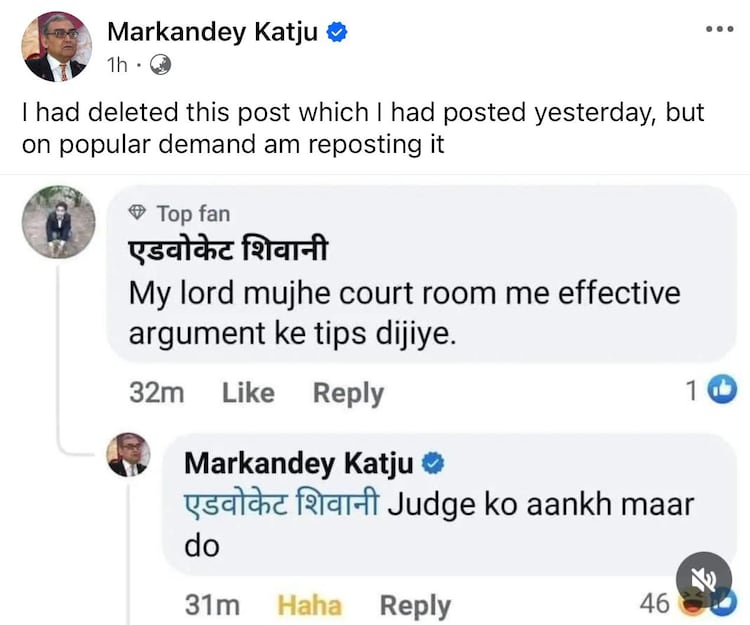View the first commenter's avatar photo
The width and height of the screenshot is (750, 625).
(58, 222)
